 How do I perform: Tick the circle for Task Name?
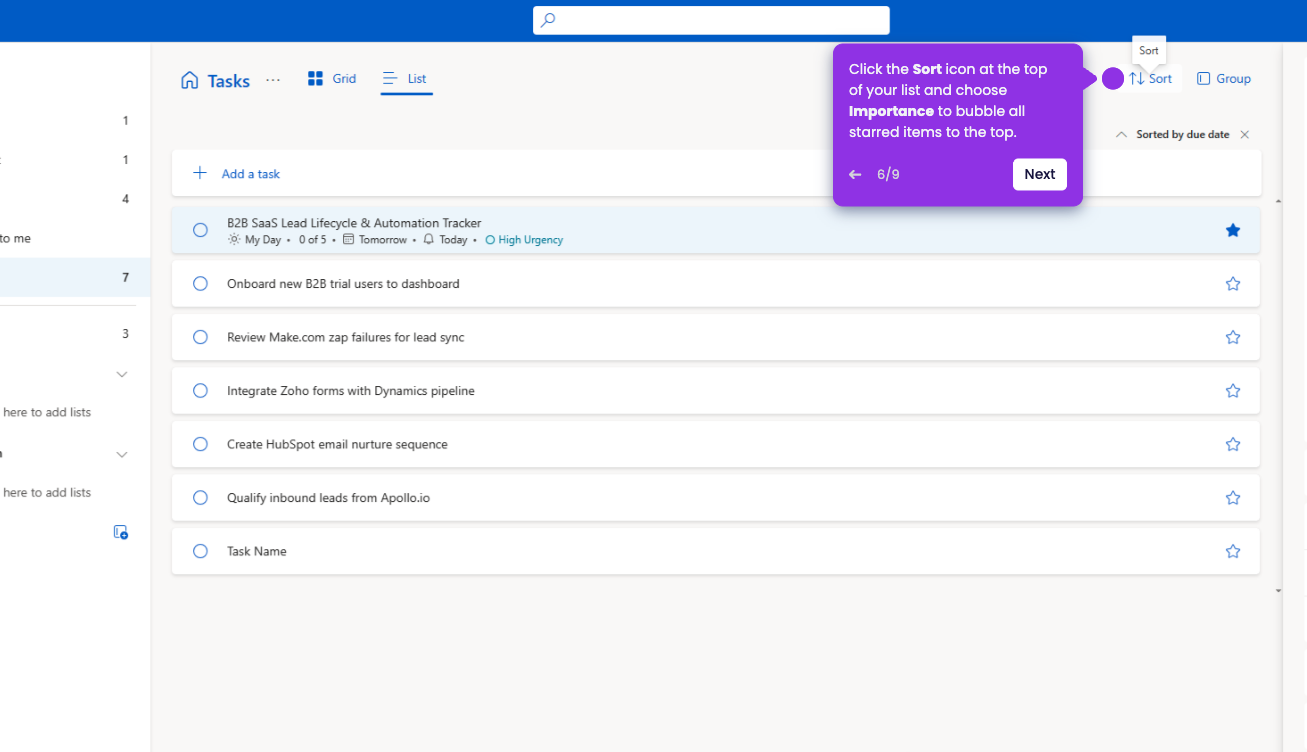pos(200,551)
